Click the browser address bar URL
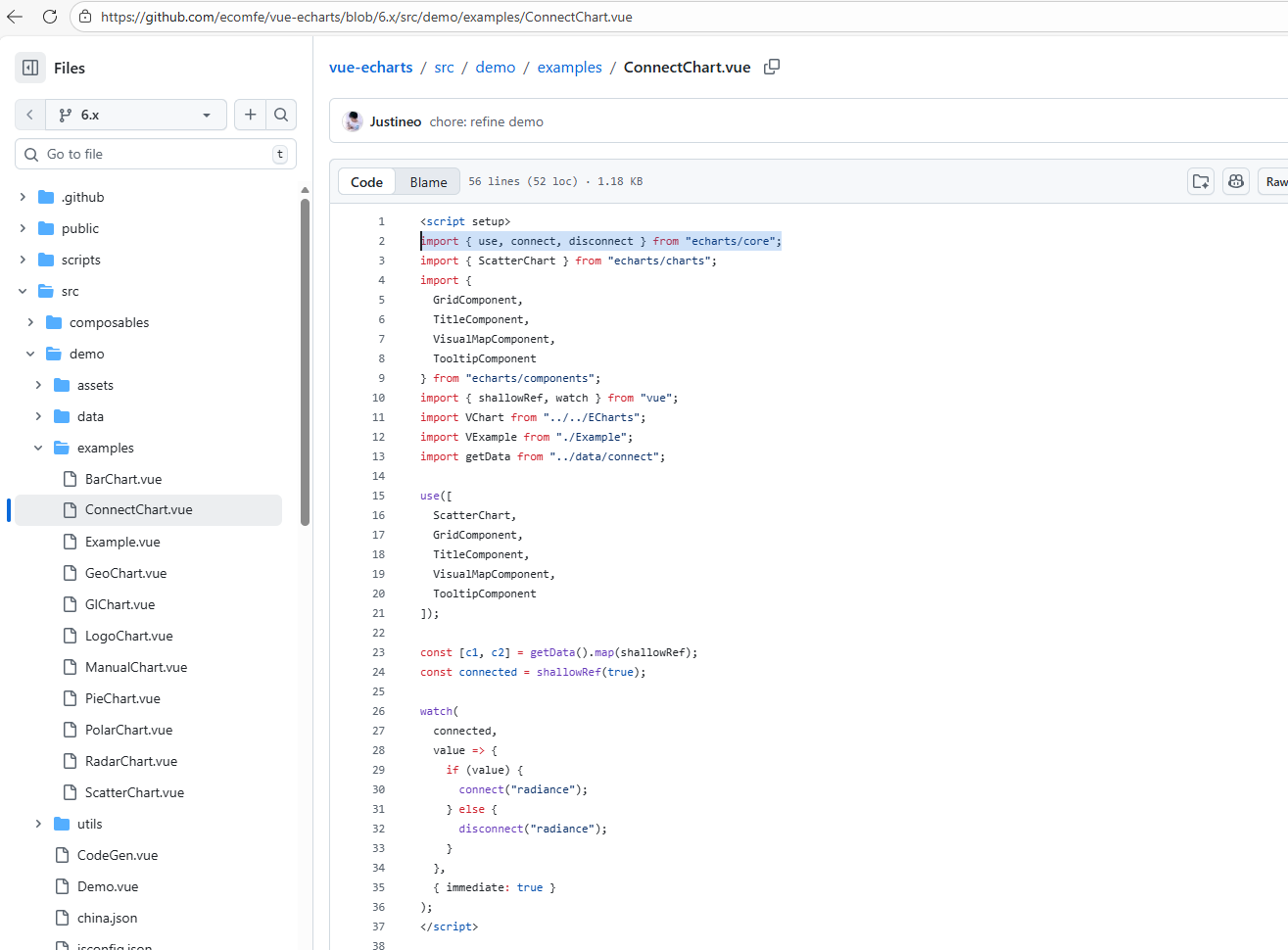Screen dimensions: 1288x950 [x=366, y=17]
